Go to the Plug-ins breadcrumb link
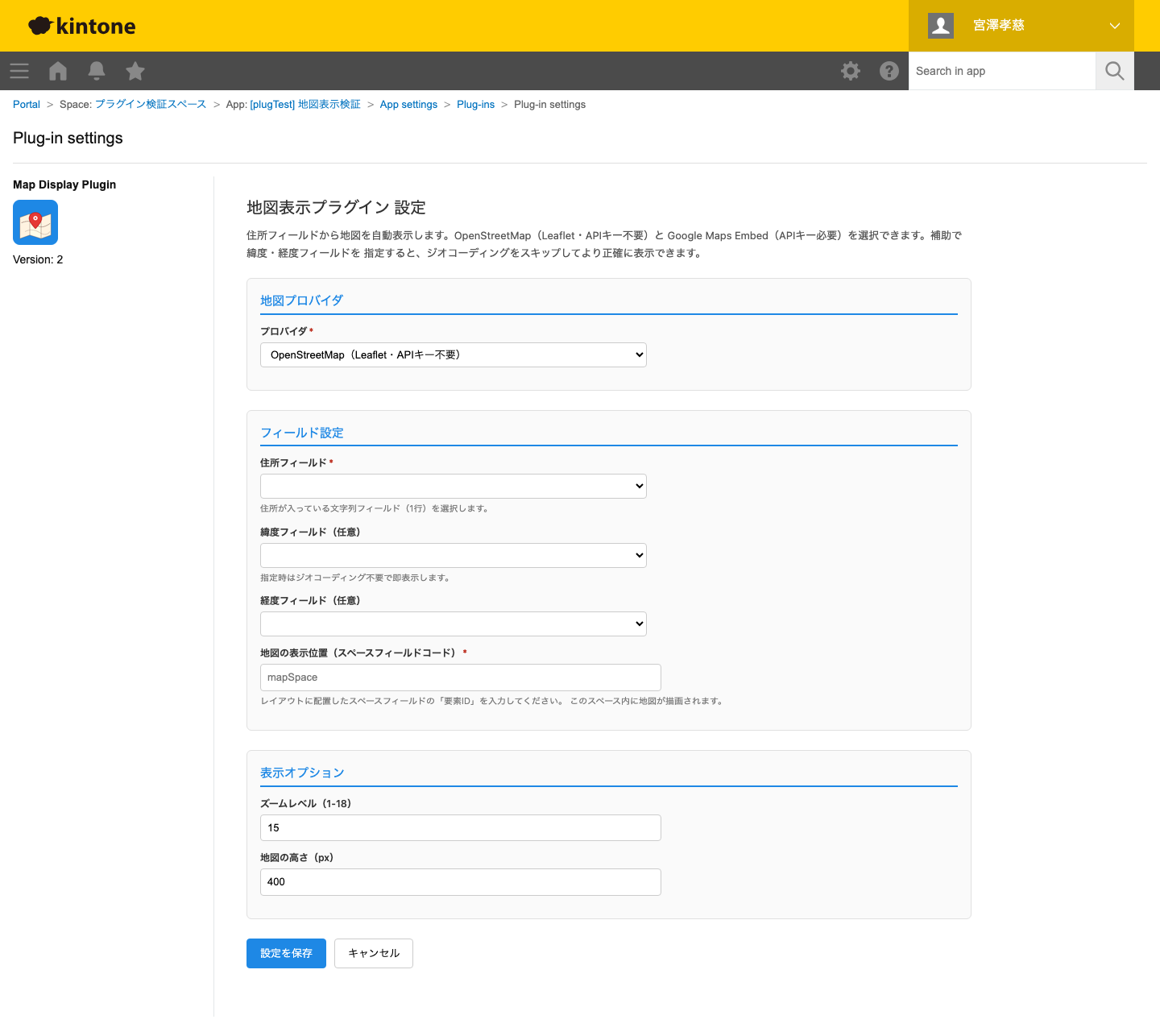Viewport: 1160px width, 1036px height. [475, 105]
